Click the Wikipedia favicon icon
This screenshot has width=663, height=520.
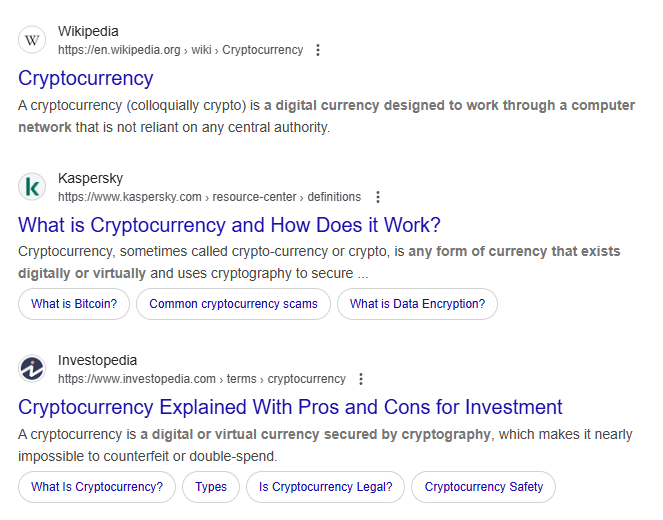(x=32, y=40)
